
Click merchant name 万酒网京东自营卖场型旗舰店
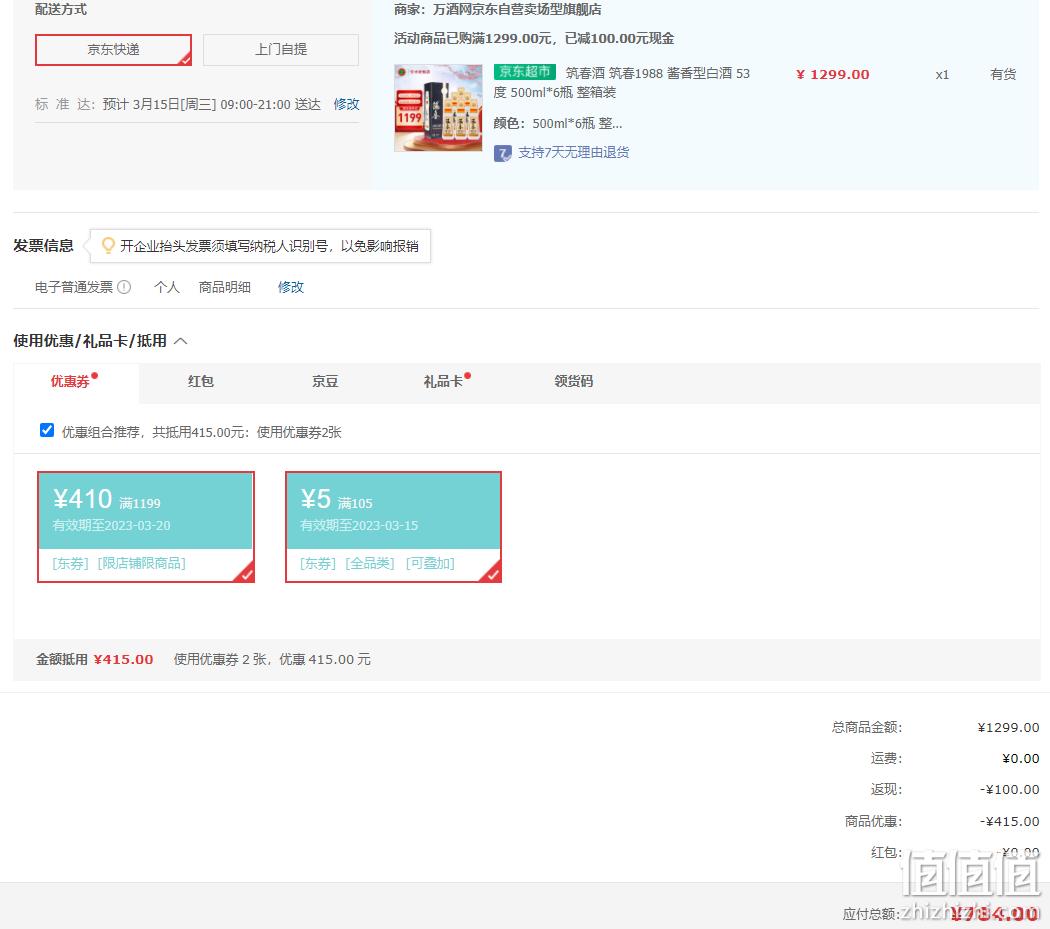pos(517,9)
